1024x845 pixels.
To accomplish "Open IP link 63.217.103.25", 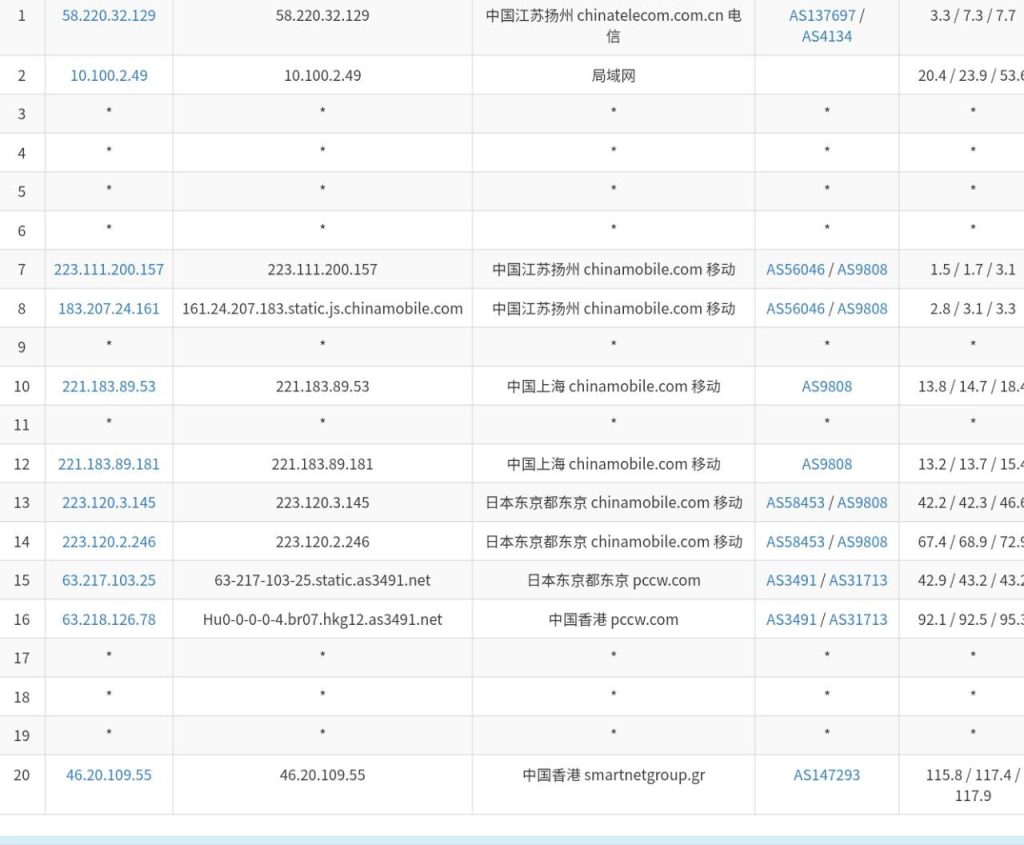I will click(108, 581).
